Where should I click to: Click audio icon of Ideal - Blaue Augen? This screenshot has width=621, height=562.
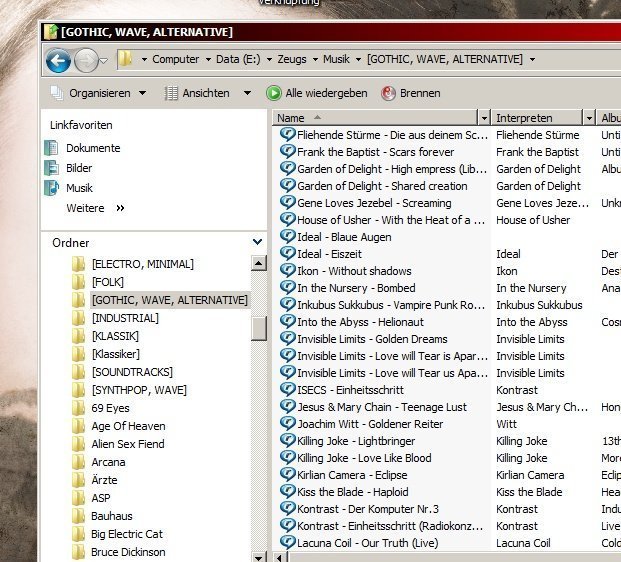pos(288,236)
